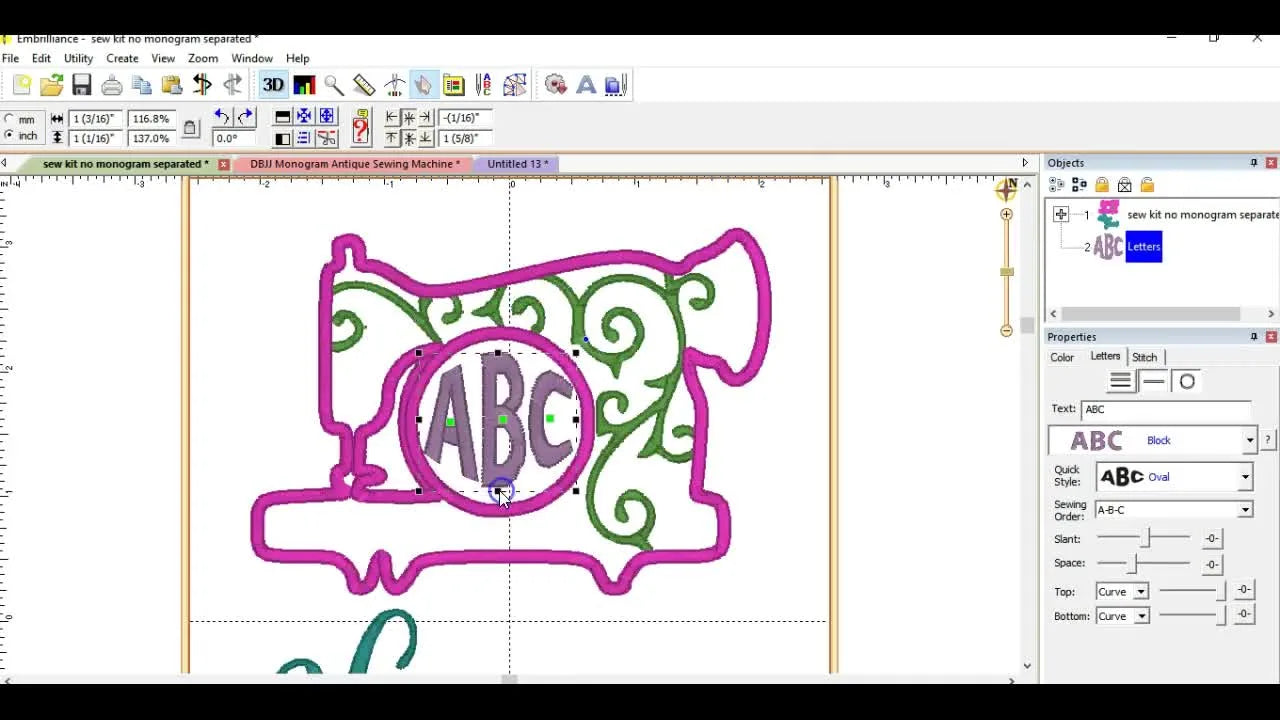Switch to DBJJ Monogram Antique Sewing Machine tab

355,164
